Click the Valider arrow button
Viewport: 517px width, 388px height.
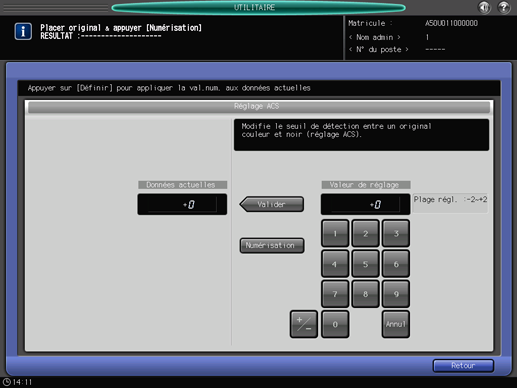click(271, 204)
